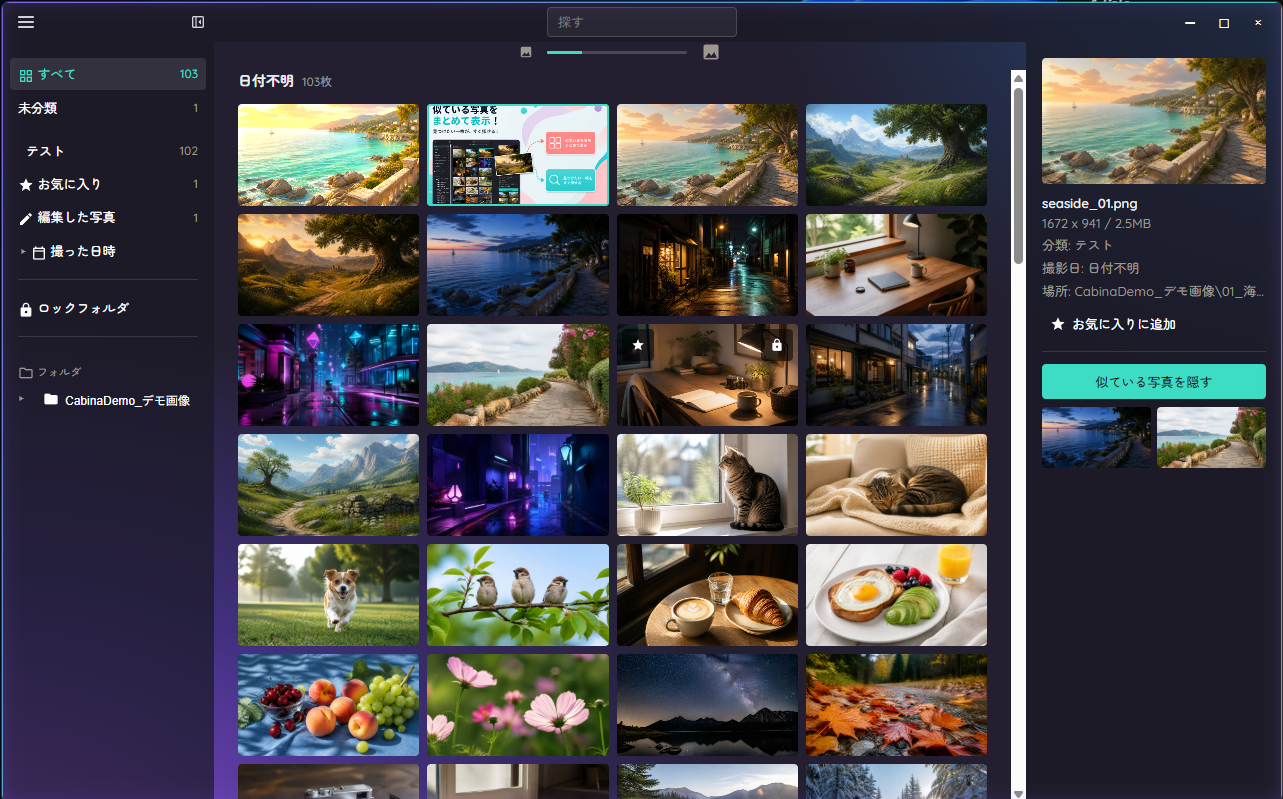Image resolution: width=1283 pixels, height=799 pixels.
Task: Select the latte and croissant photo
Action: [x=707, y=595]
